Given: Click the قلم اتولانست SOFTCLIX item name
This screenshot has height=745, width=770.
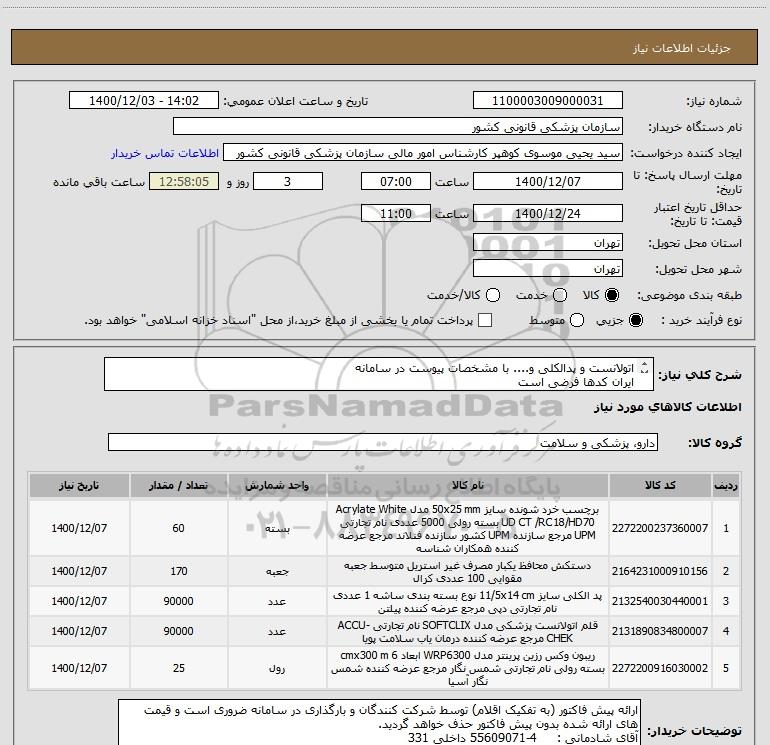Looking at the screenshot, I should (x=468, y=632).
